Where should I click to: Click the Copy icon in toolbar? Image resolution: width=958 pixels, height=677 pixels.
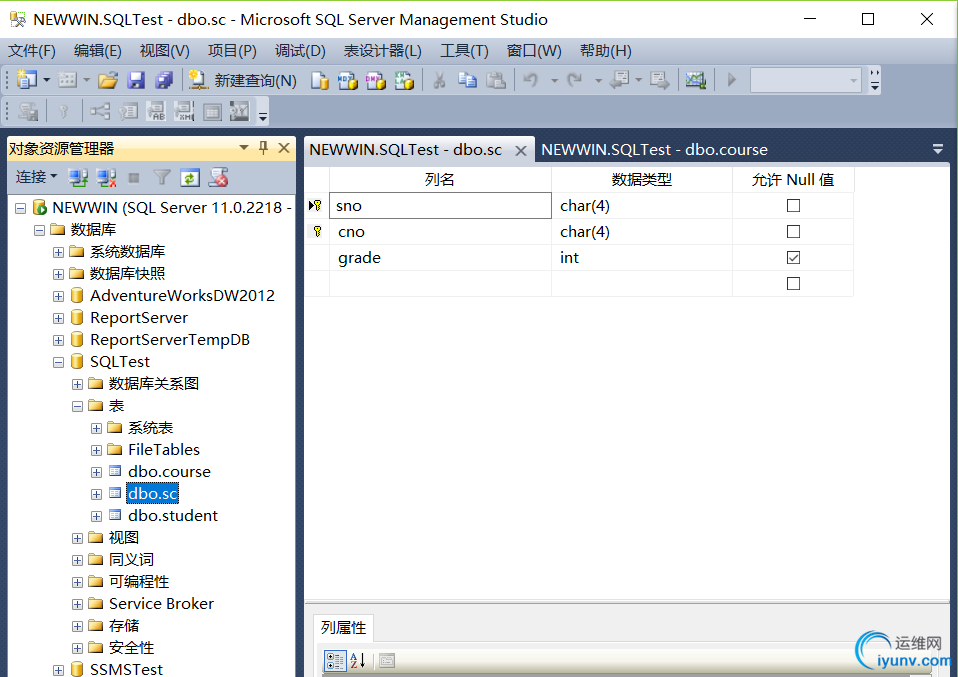467,80
